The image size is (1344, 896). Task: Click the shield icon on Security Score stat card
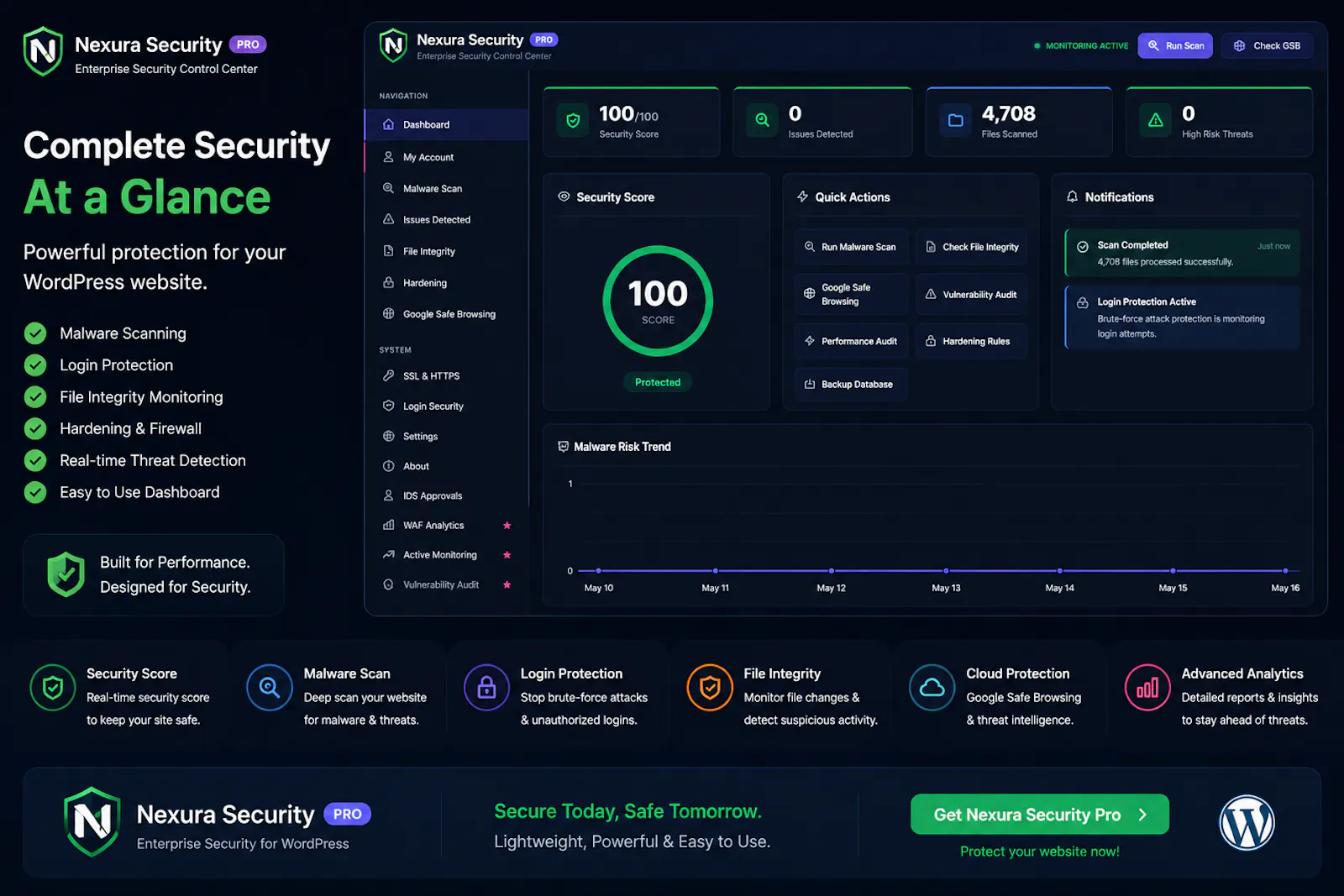pos(573,121)
